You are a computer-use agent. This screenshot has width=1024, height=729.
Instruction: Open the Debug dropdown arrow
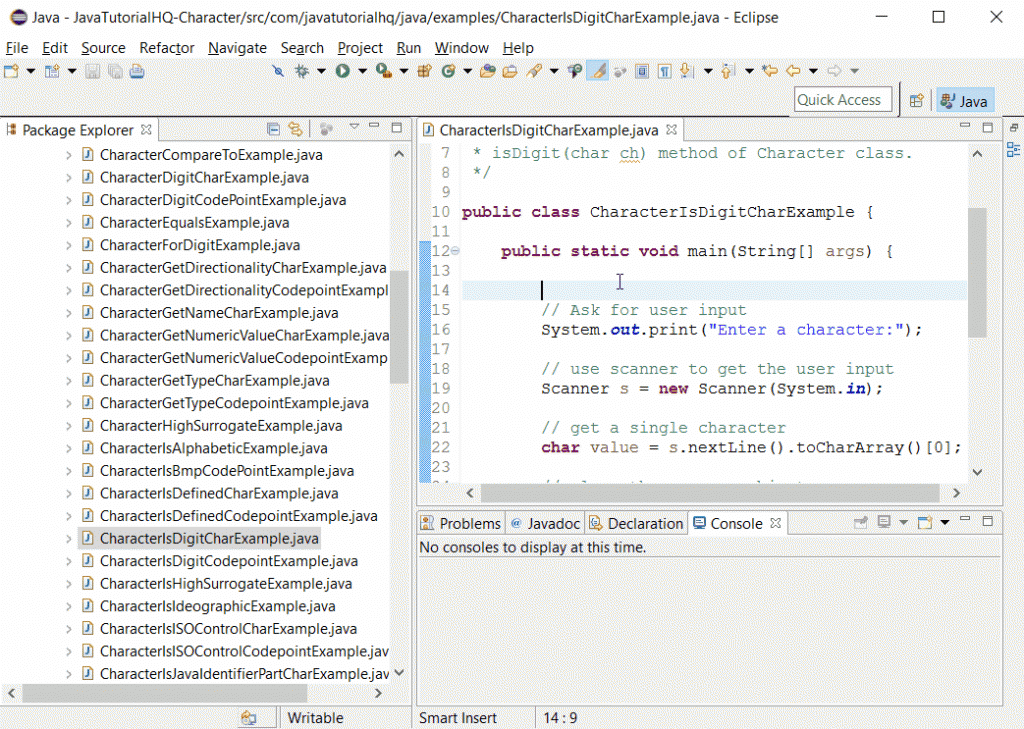[321, 71]
